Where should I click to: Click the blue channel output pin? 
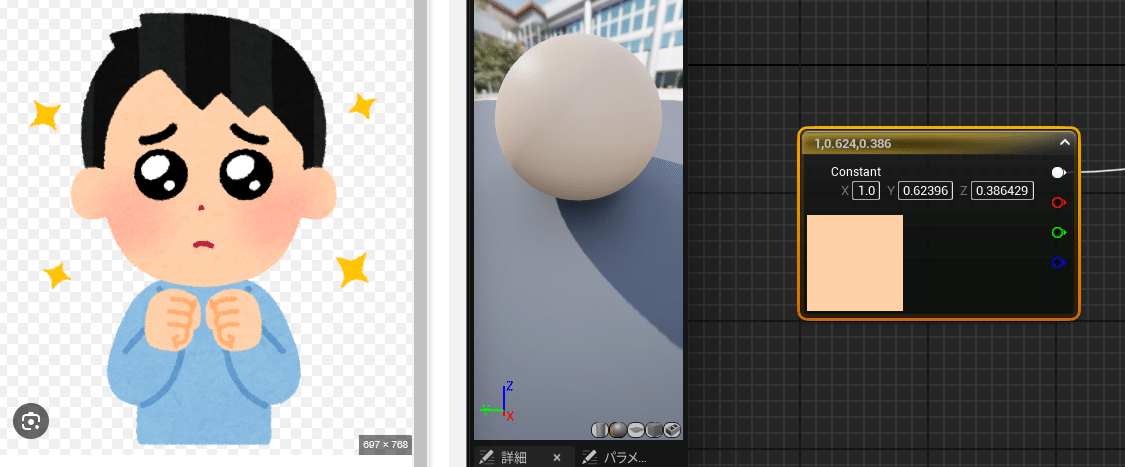pos(1058,263)
